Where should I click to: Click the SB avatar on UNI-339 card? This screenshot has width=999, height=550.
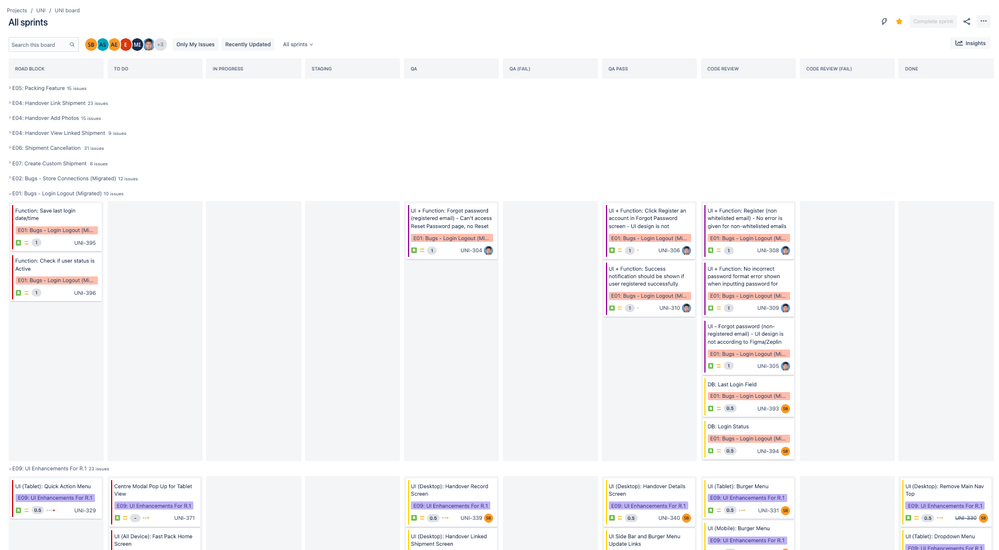(489, 518)
